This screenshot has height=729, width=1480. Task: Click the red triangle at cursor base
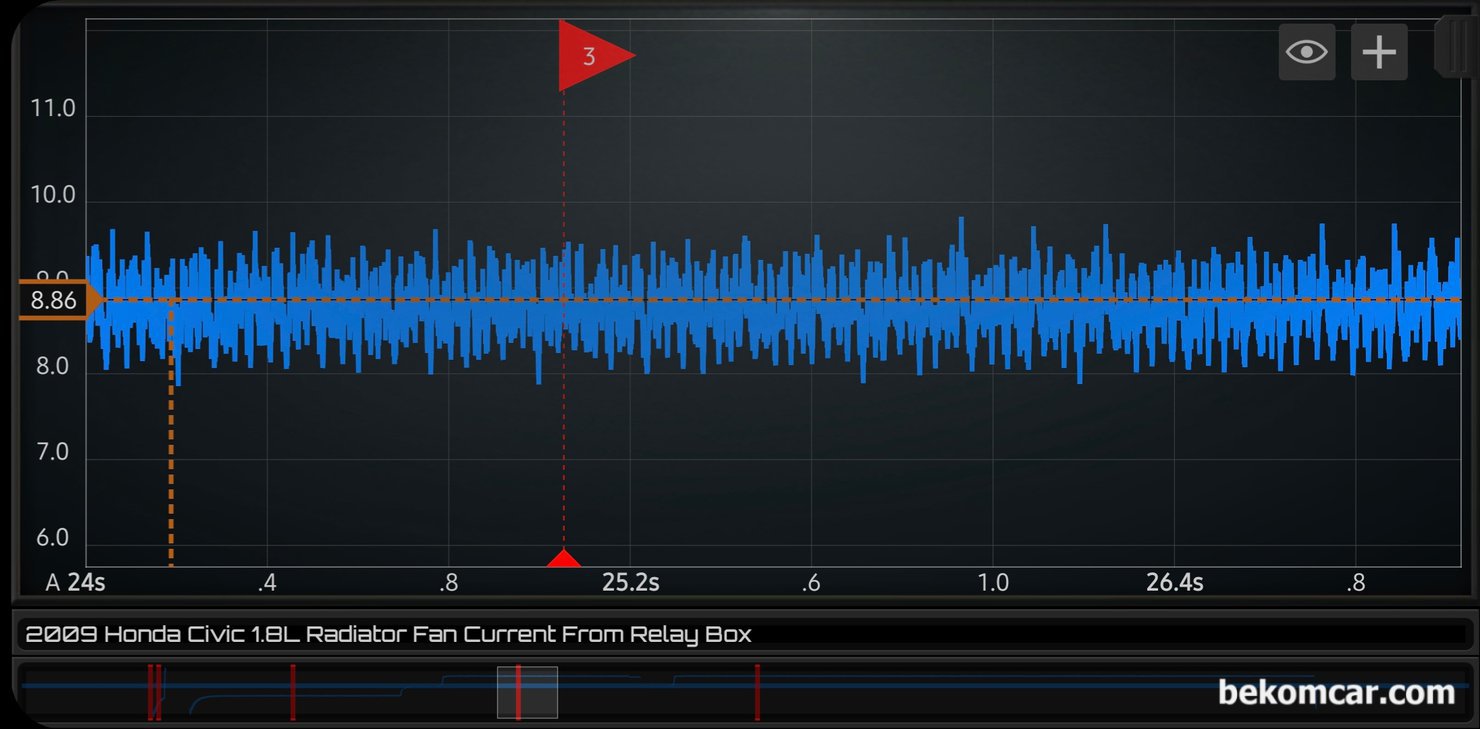[564, 558]
